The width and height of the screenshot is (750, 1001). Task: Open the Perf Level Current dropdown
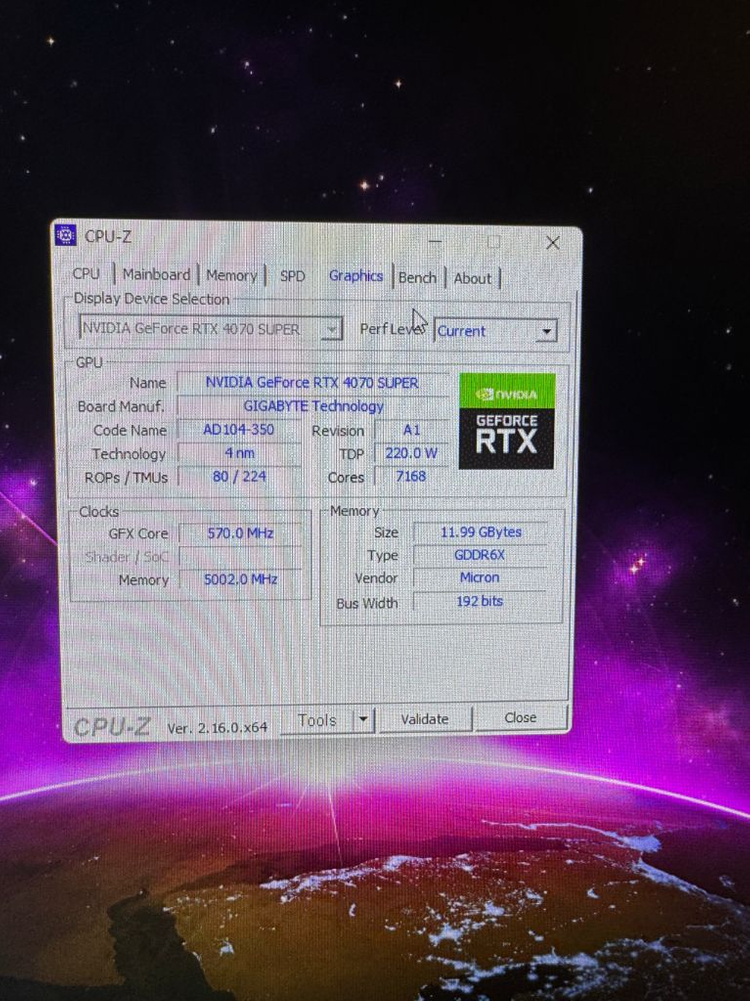pos(495,331)
